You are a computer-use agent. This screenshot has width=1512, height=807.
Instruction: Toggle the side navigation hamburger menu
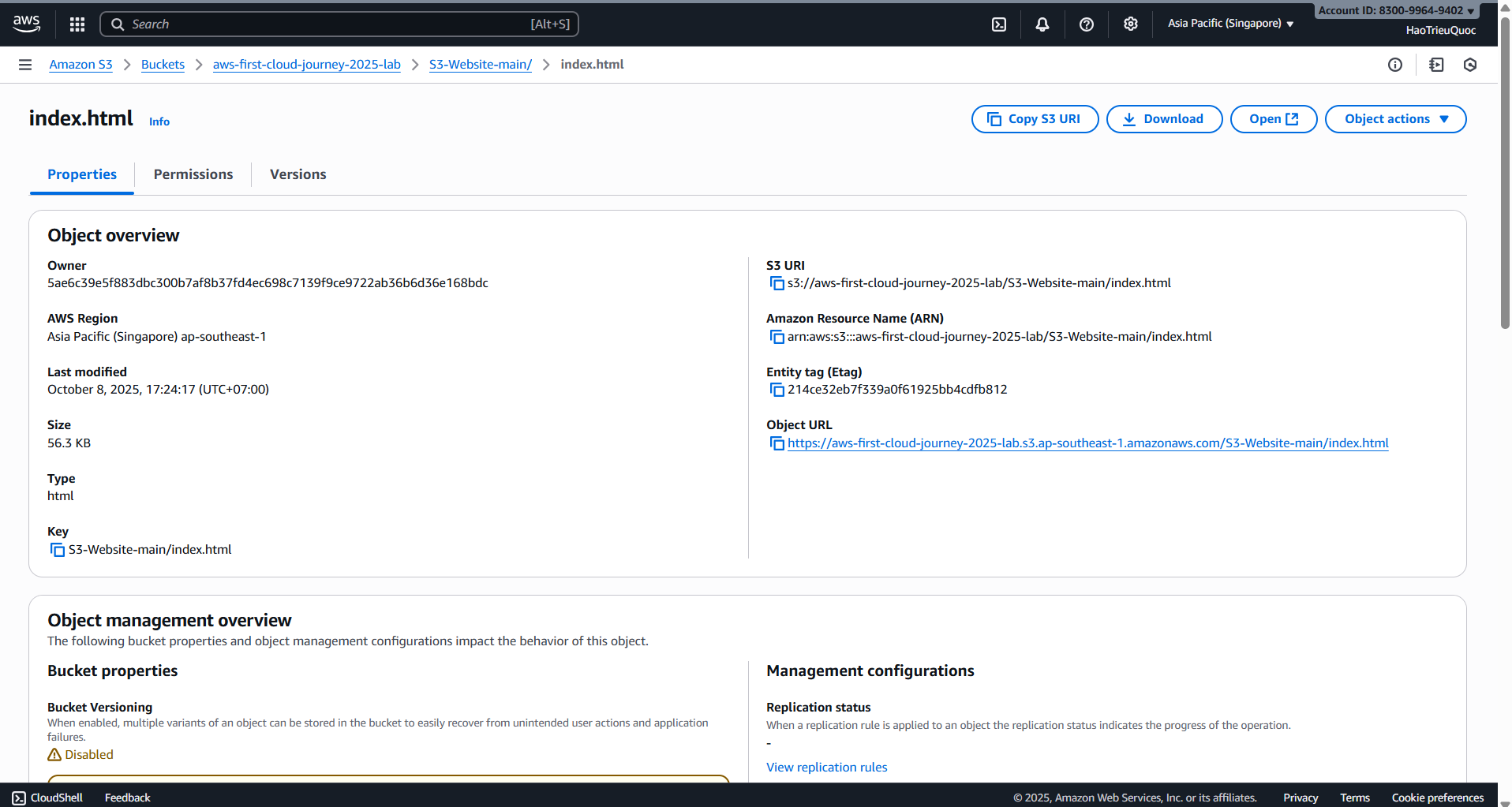pos(25,65)
